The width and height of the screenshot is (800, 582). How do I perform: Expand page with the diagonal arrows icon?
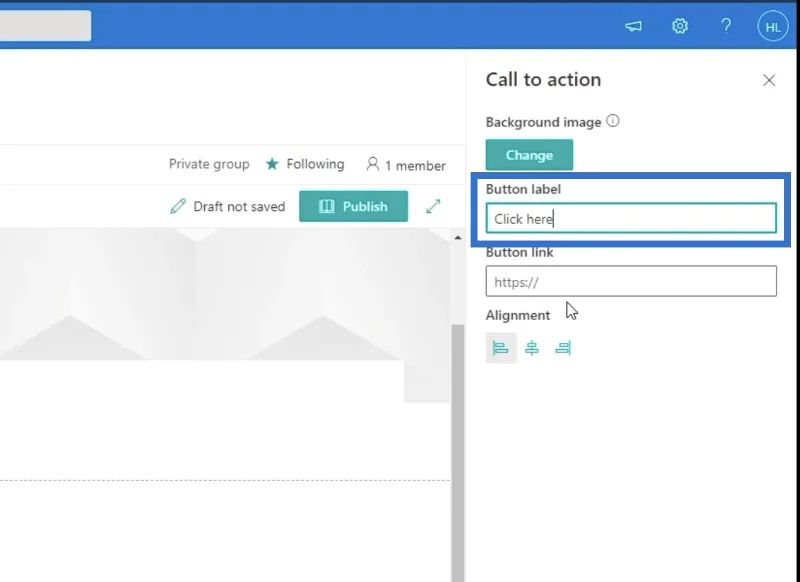coord(433,206)
